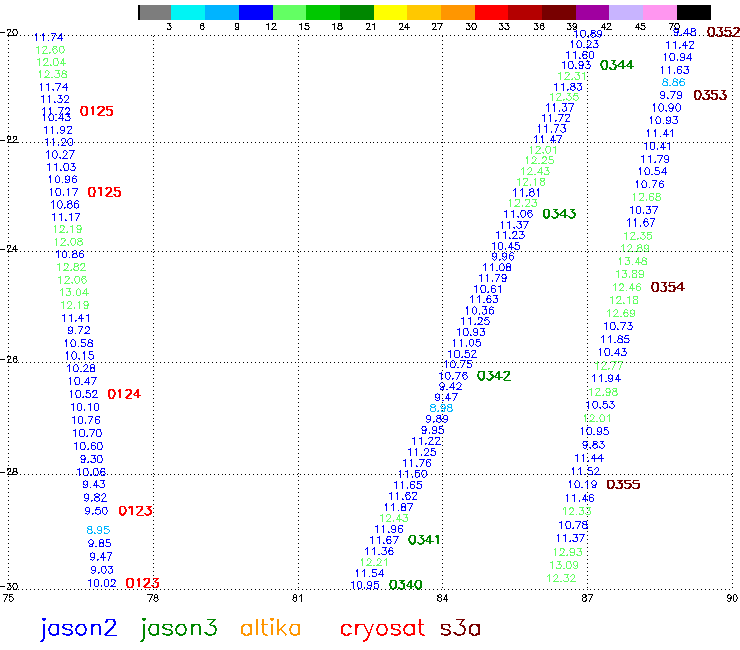This screenshot has height=650, width=740.
Task: Click x-axis longitude label 87
Action: (x=587, y=599)
